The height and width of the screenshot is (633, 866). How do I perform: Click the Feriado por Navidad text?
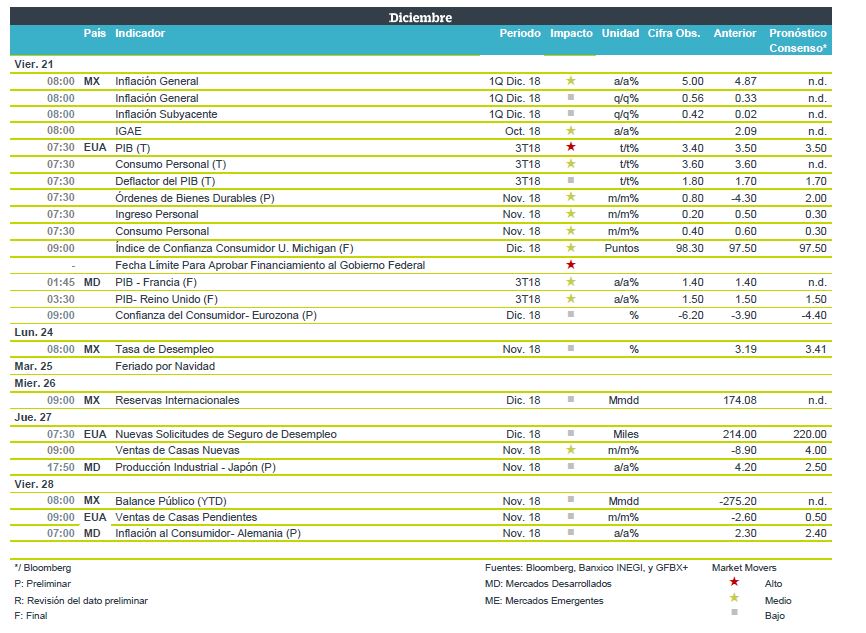(165, 366)
